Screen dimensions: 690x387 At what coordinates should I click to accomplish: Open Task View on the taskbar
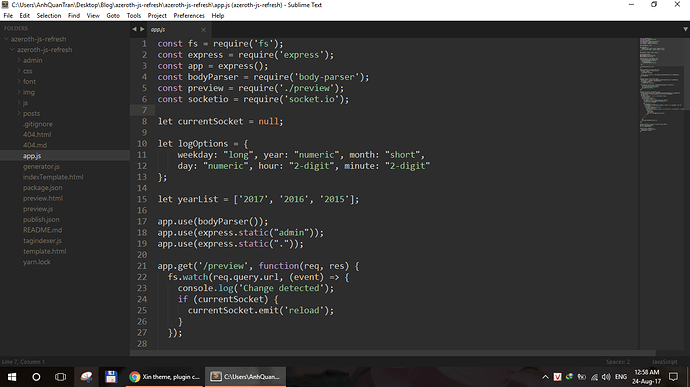[x=60, y=377]
